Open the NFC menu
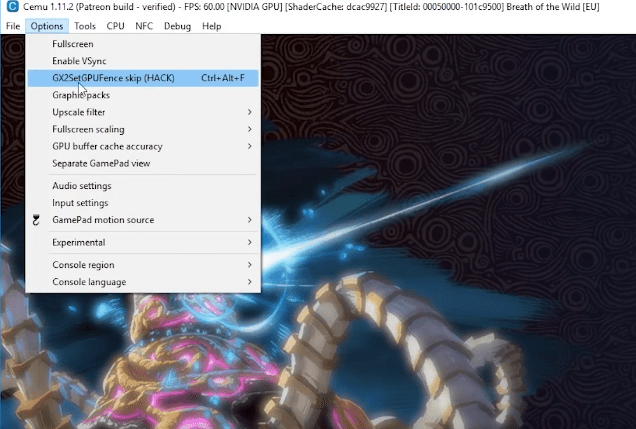 [x=146, y=26]
